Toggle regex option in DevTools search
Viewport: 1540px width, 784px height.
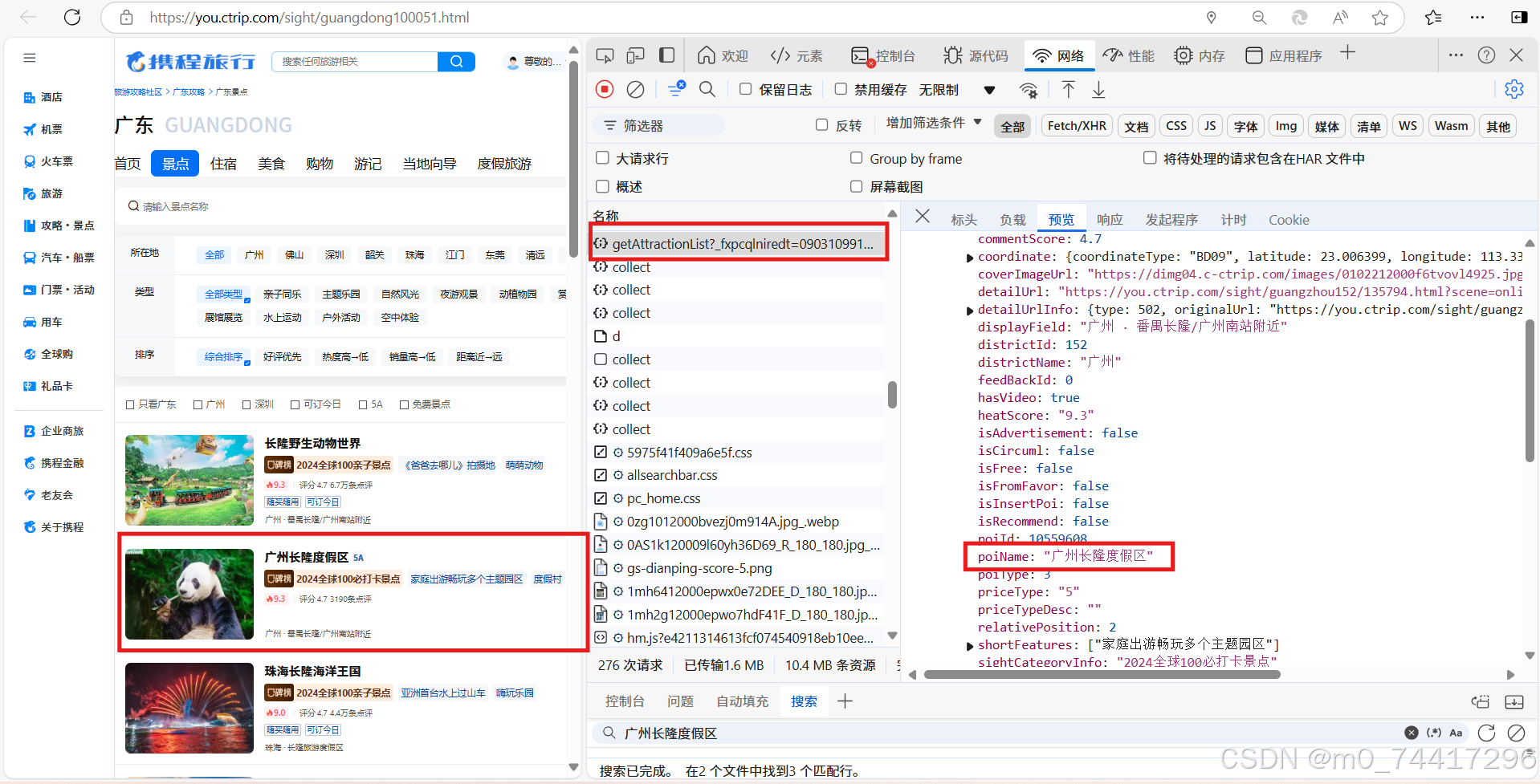tap(1433, 733)
